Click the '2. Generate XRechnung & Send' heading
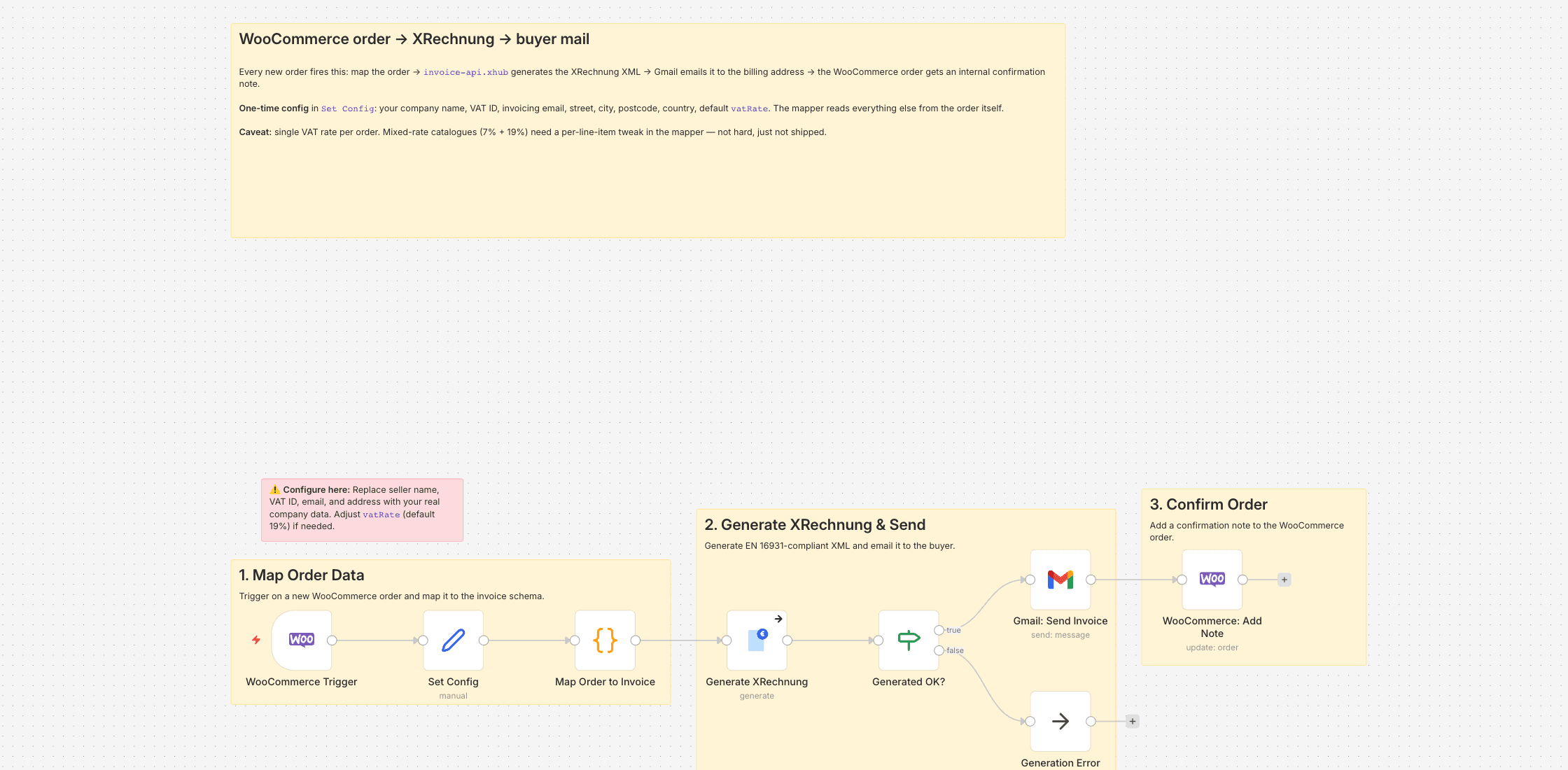This screenshot has width=1568, height=770. 815,525
